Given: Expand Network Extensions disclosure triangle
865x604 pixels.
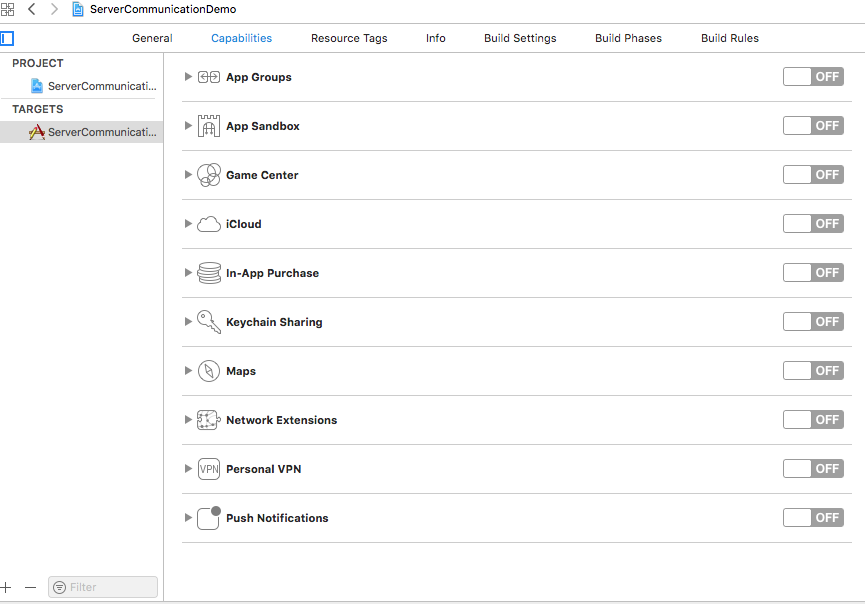Looking at the screenshot, I should click(x=188, y=420).
